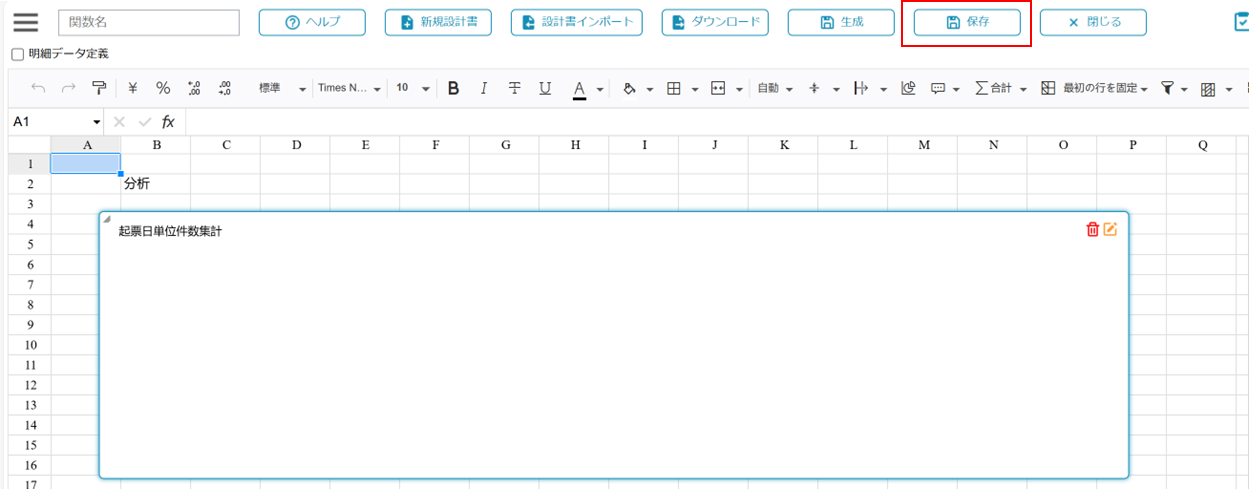Toggle italic text formatting
Viewport: 1249px width, 489px height.
pyautogui.click(x=484, y=88)
